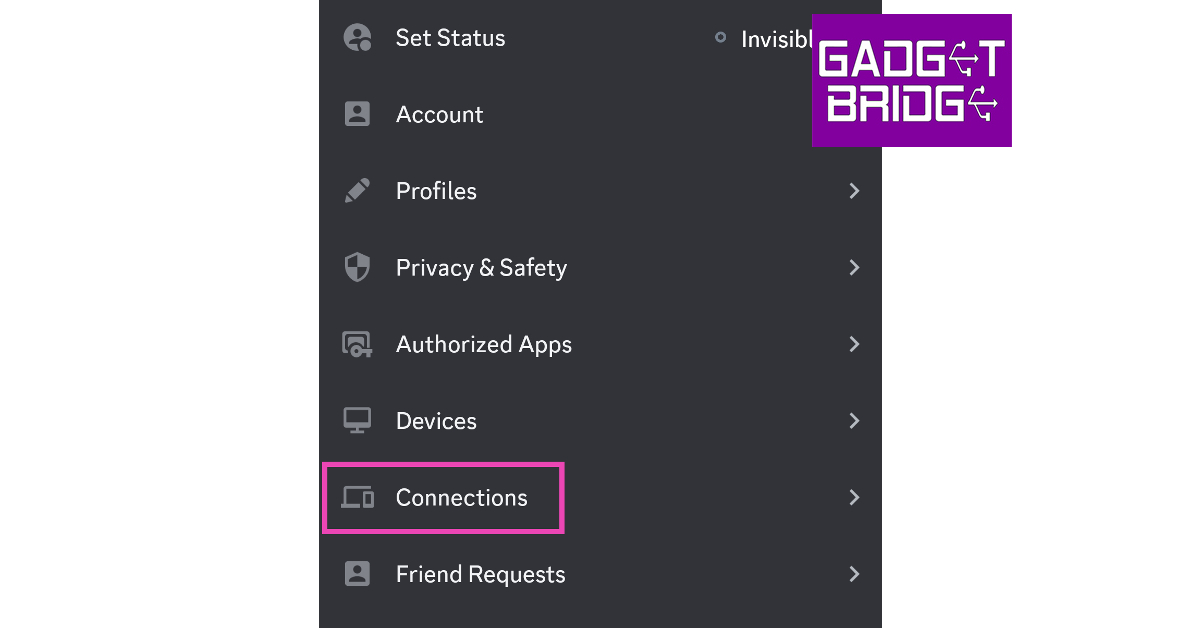Click the Authorized Apps key icon
Image resolution: width=1200 pixels, height=628 pixels.
357,344
